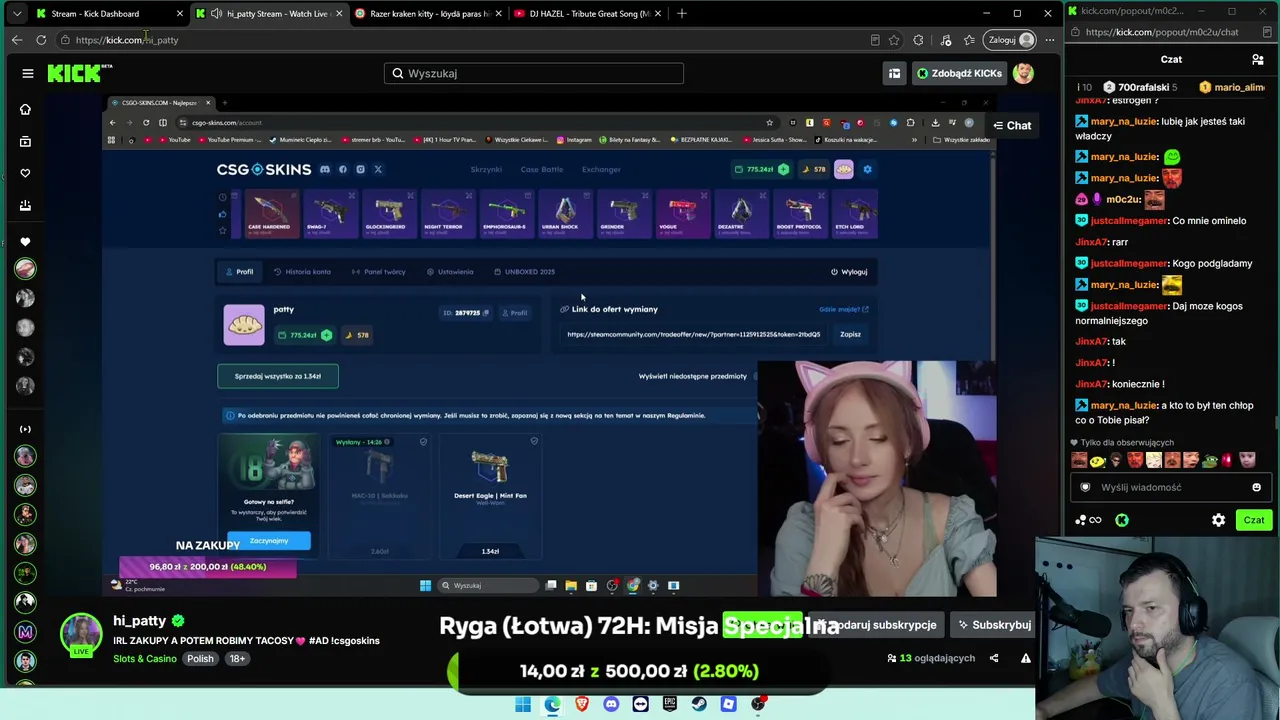Open the emoji picker in chat input
1280x720 pixels.
click(x=1257, y=487)
